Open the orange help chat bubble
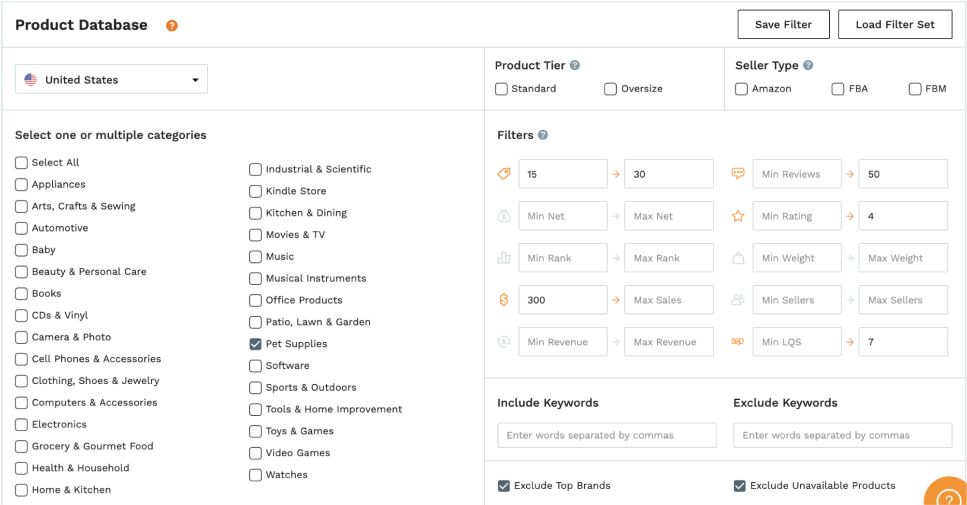 click(x=947, y=493)
